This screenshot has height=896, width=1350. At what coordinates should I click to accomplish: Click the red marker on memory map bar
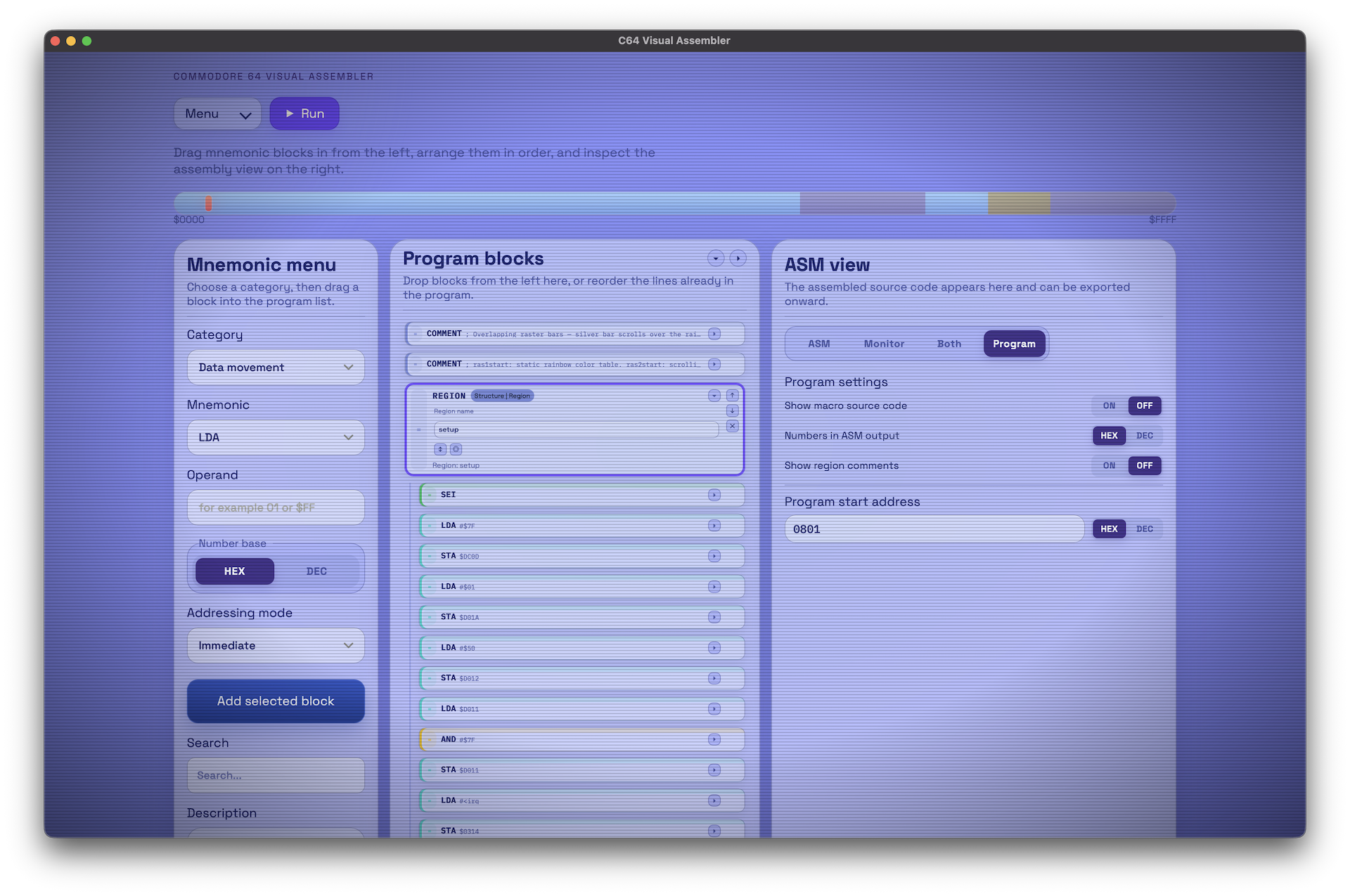[x=209, y=203]
